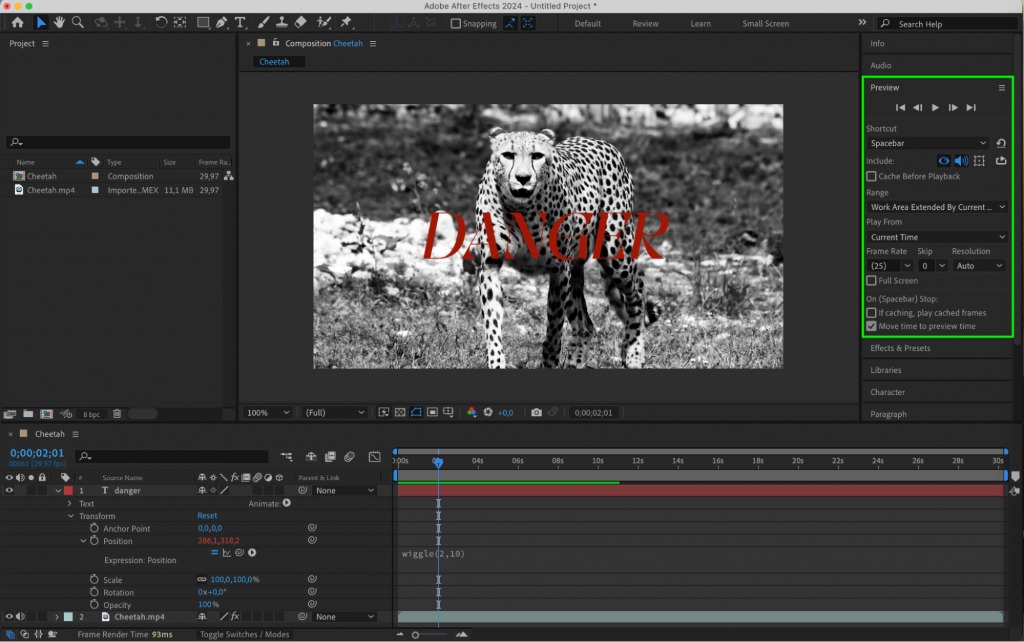Play the preview from the Preview panel
The image size is (1024, 642).
(934, 107)
